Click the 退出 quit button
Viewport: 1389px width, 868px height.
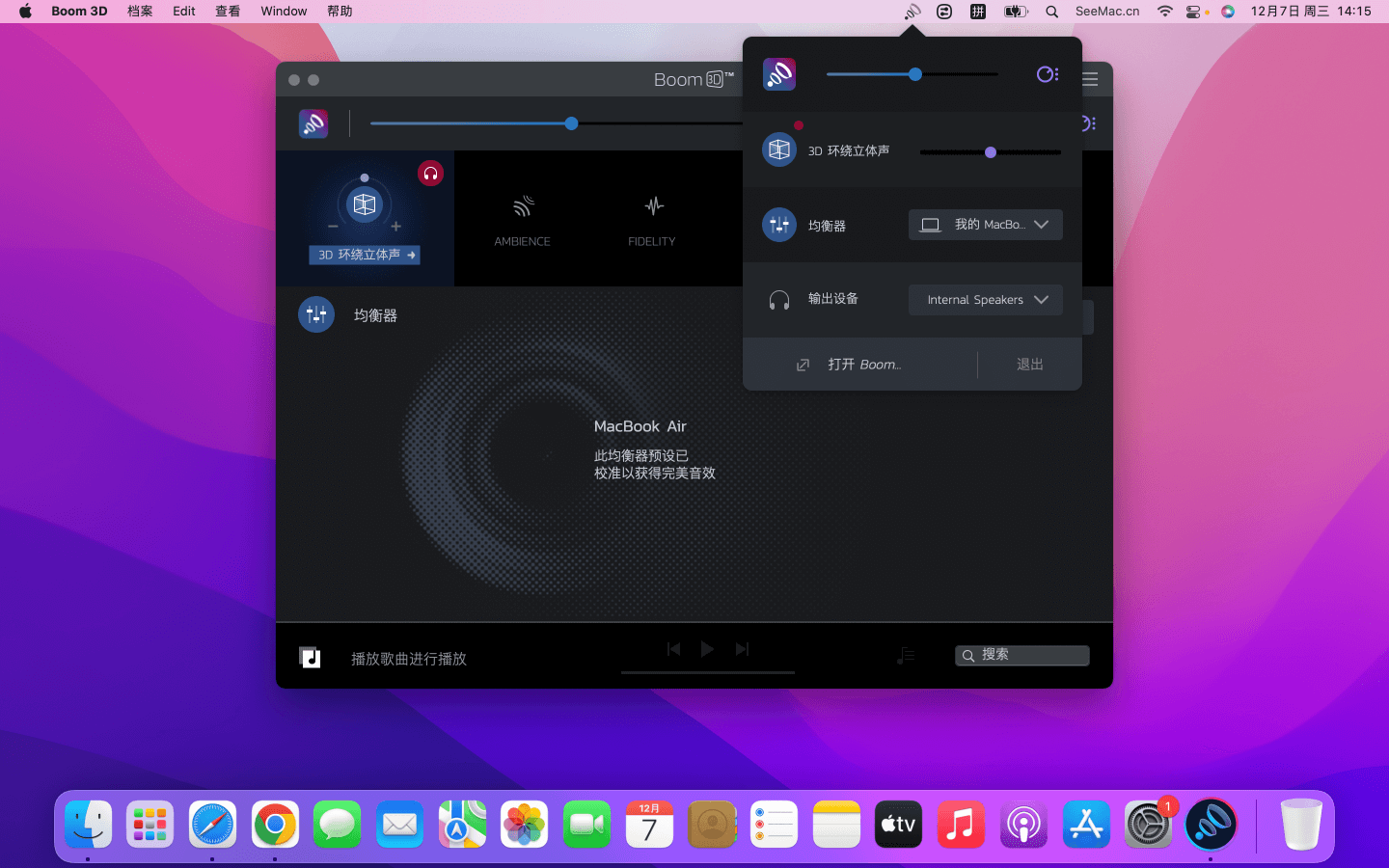1029,365
